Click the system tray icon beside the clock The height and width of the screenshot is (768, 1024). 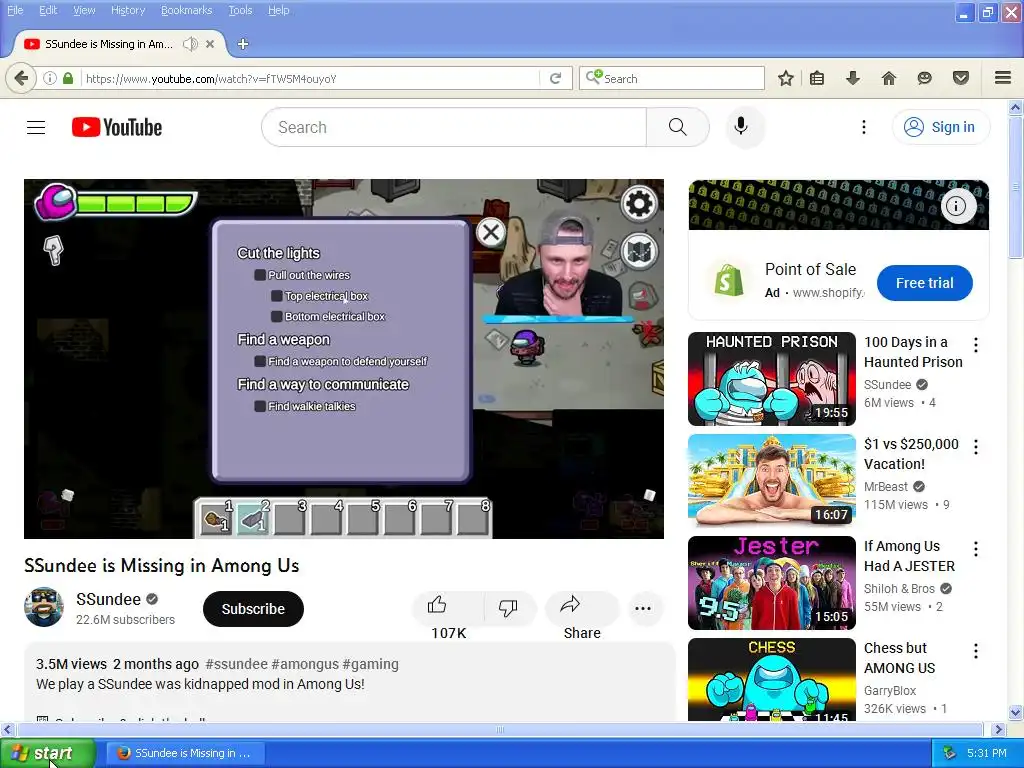[x=950, y=753]
